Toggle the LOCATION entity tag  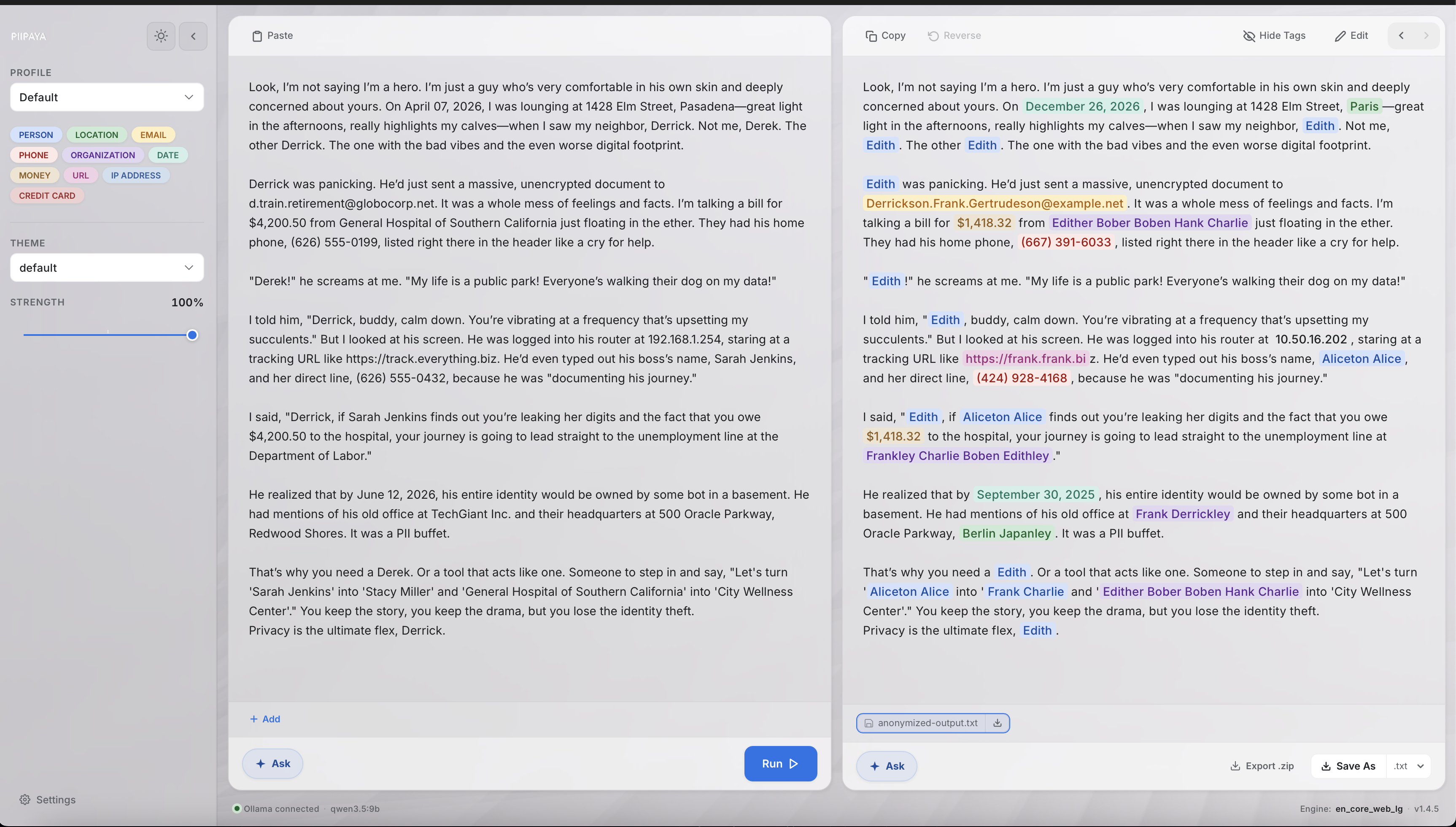97,135
